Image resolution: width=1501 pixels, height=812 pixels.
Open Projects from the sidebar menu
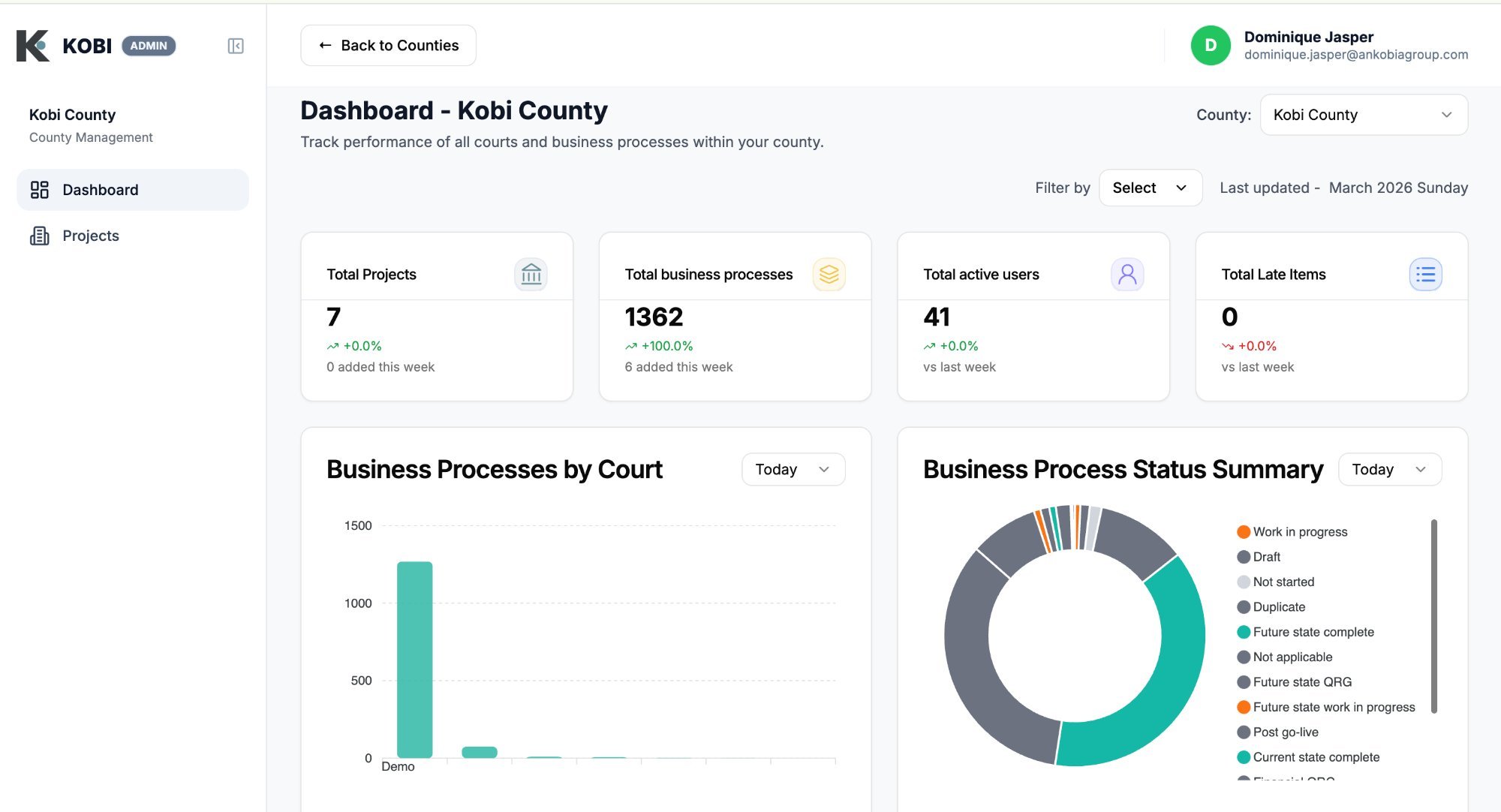[x=89, y=236]
